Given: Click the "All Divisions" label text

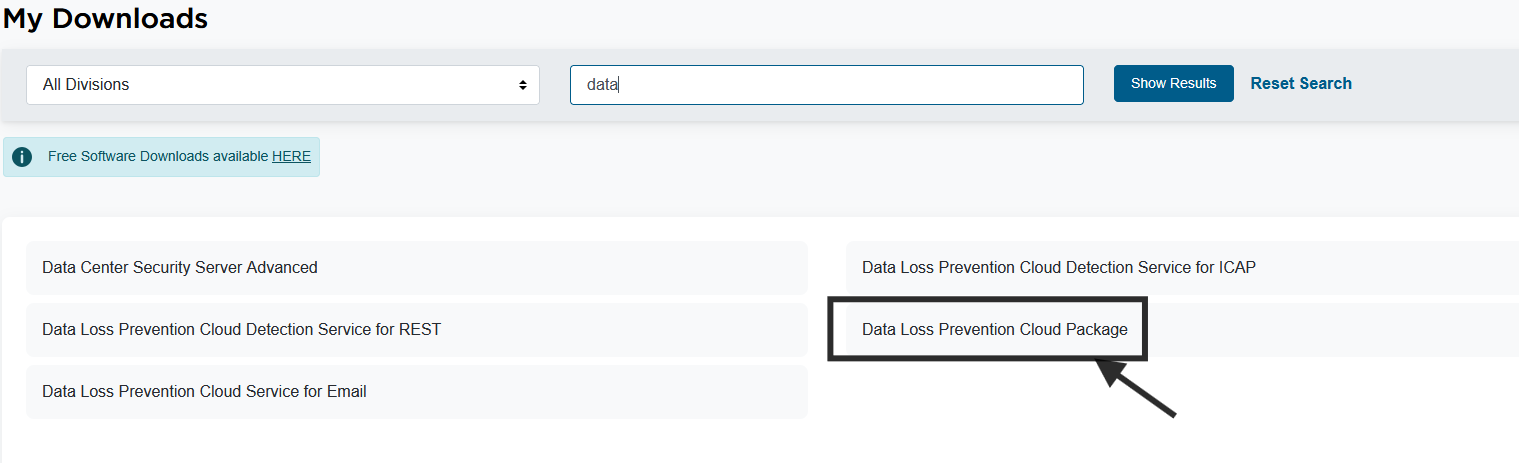Looking at the screenshot, I should pos(86,85).
